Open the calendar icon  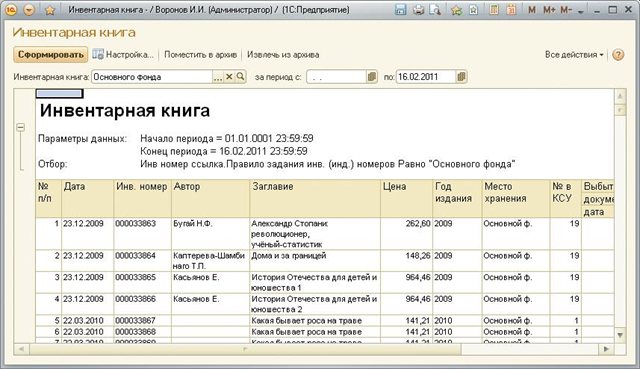511,9
